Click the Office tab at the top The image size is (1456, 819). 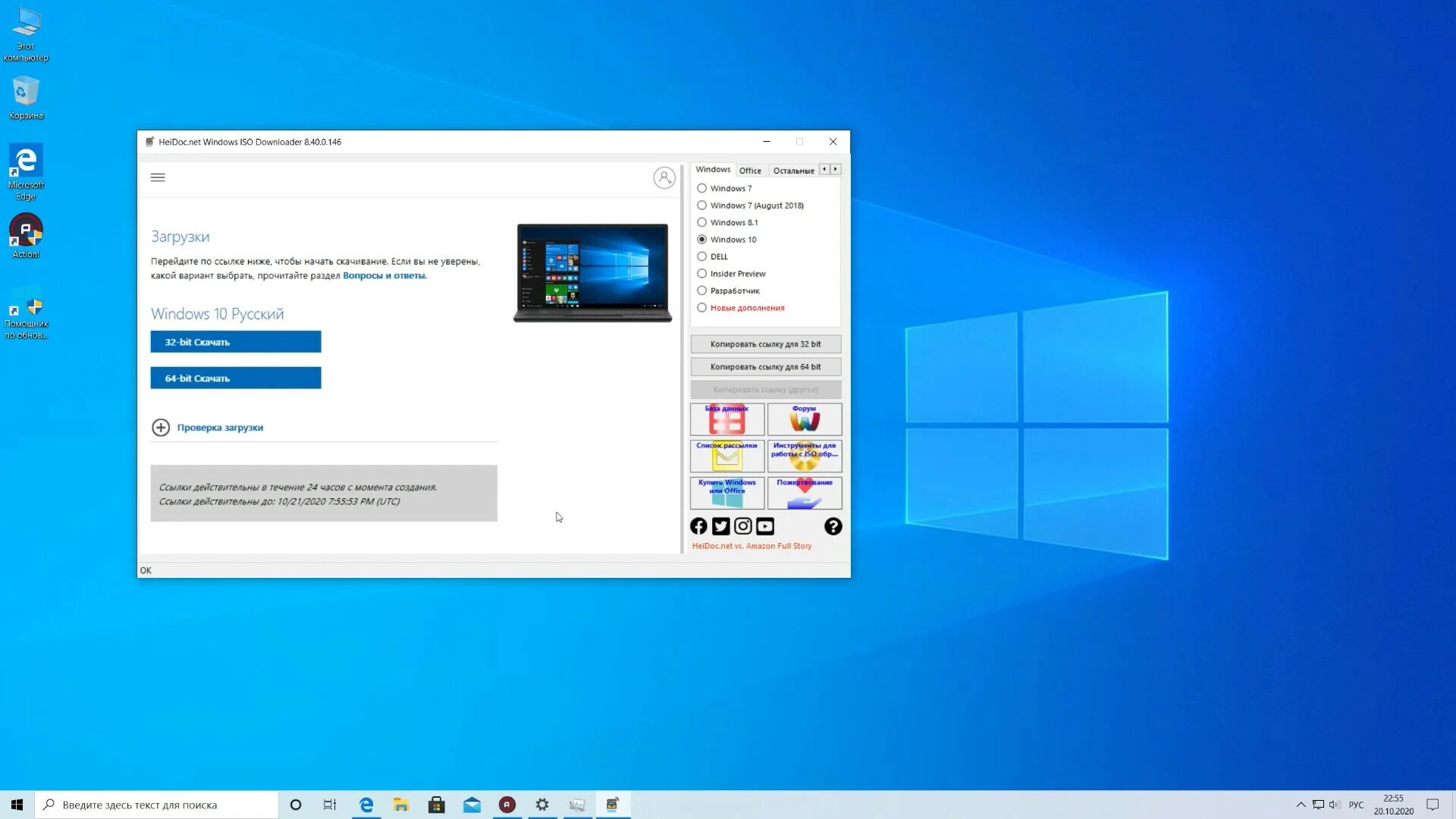(750, 170)
